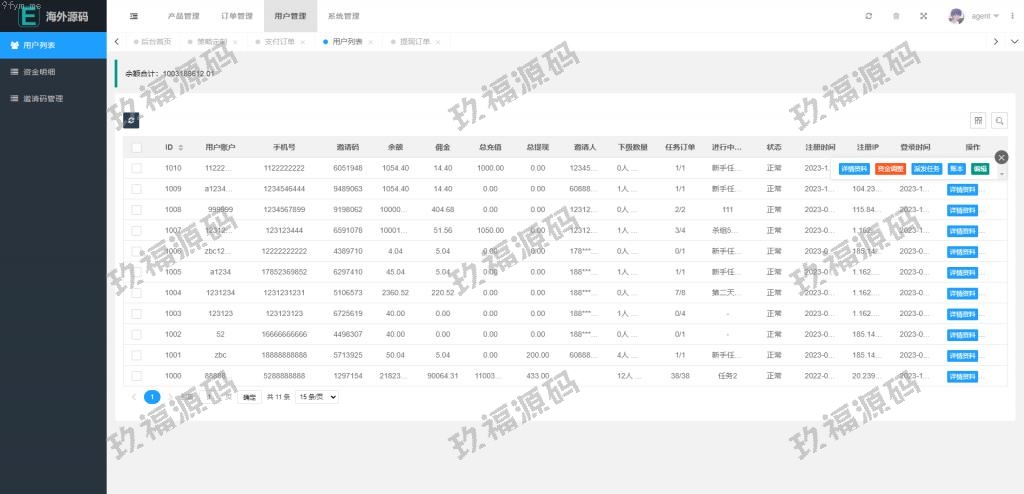Viewport: 1024px width, 494px height.
Task: Click the trash icon in the top header
Action: 896,16
